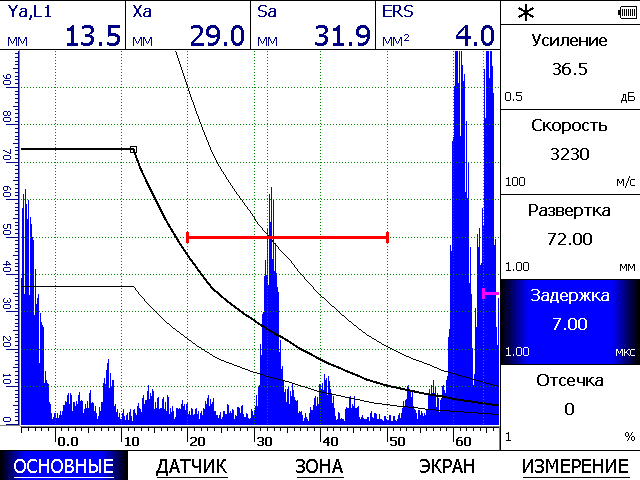Click the highlighted Задержка delay parameter
Viewport: 640px width, 480px height.
click(x=570, y=322)
